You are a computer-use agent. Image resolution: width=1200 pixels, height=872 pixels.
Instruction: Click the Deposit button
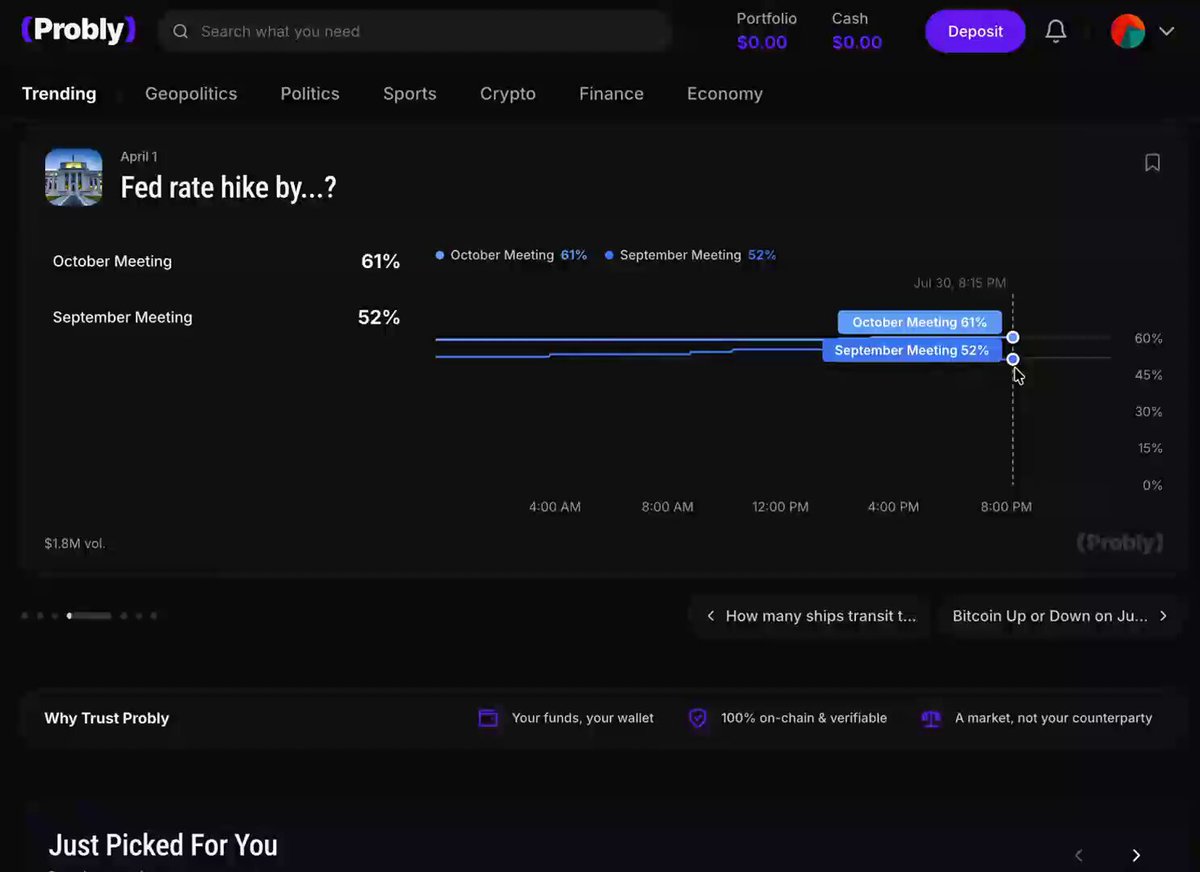click(975, 31)
